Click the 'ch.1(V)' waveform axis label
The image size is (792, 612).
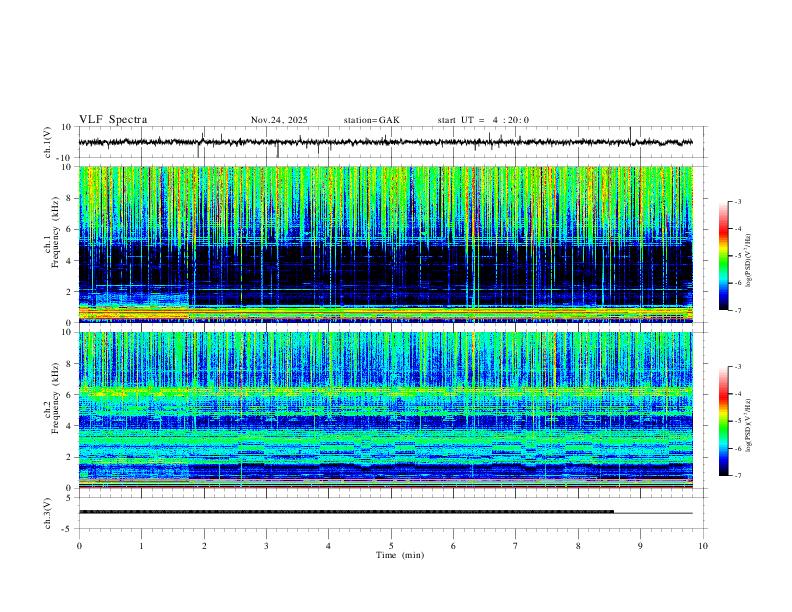pyautogui.click(x=48, y=142)
